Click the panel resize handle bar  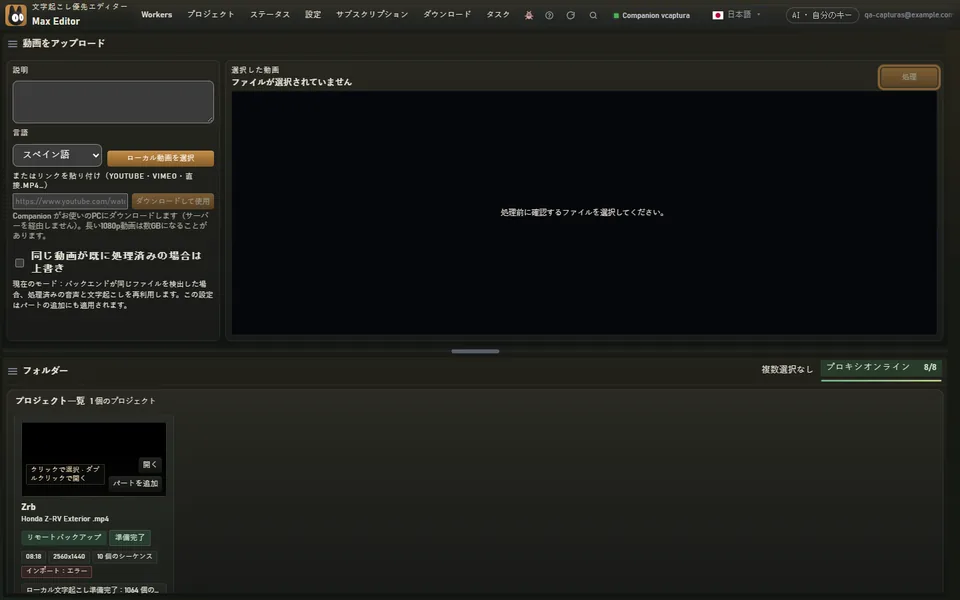coord(475,351)
